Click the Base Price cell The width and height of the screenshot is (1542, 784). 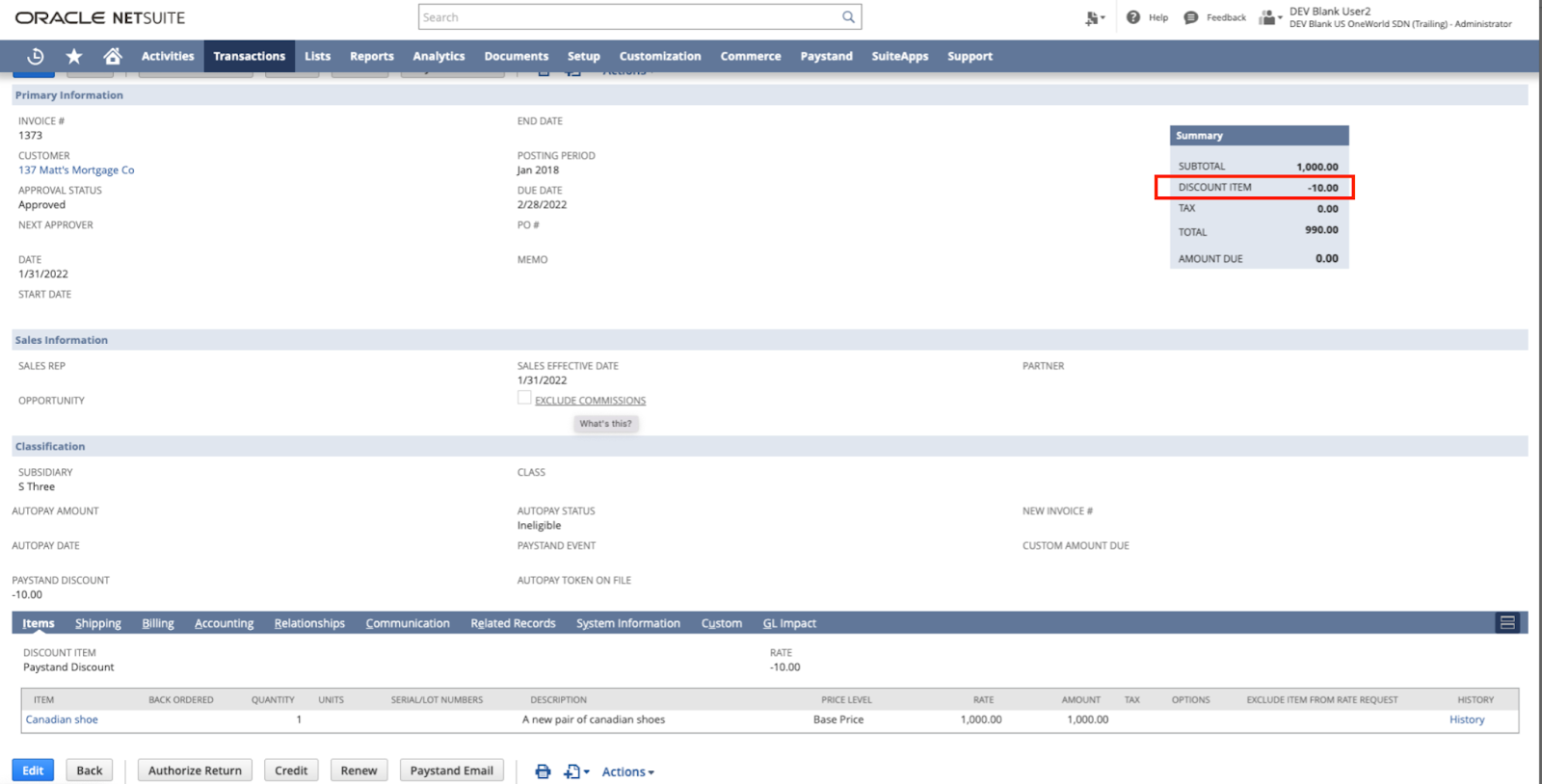pyautogui.click(x=838, y=719)
